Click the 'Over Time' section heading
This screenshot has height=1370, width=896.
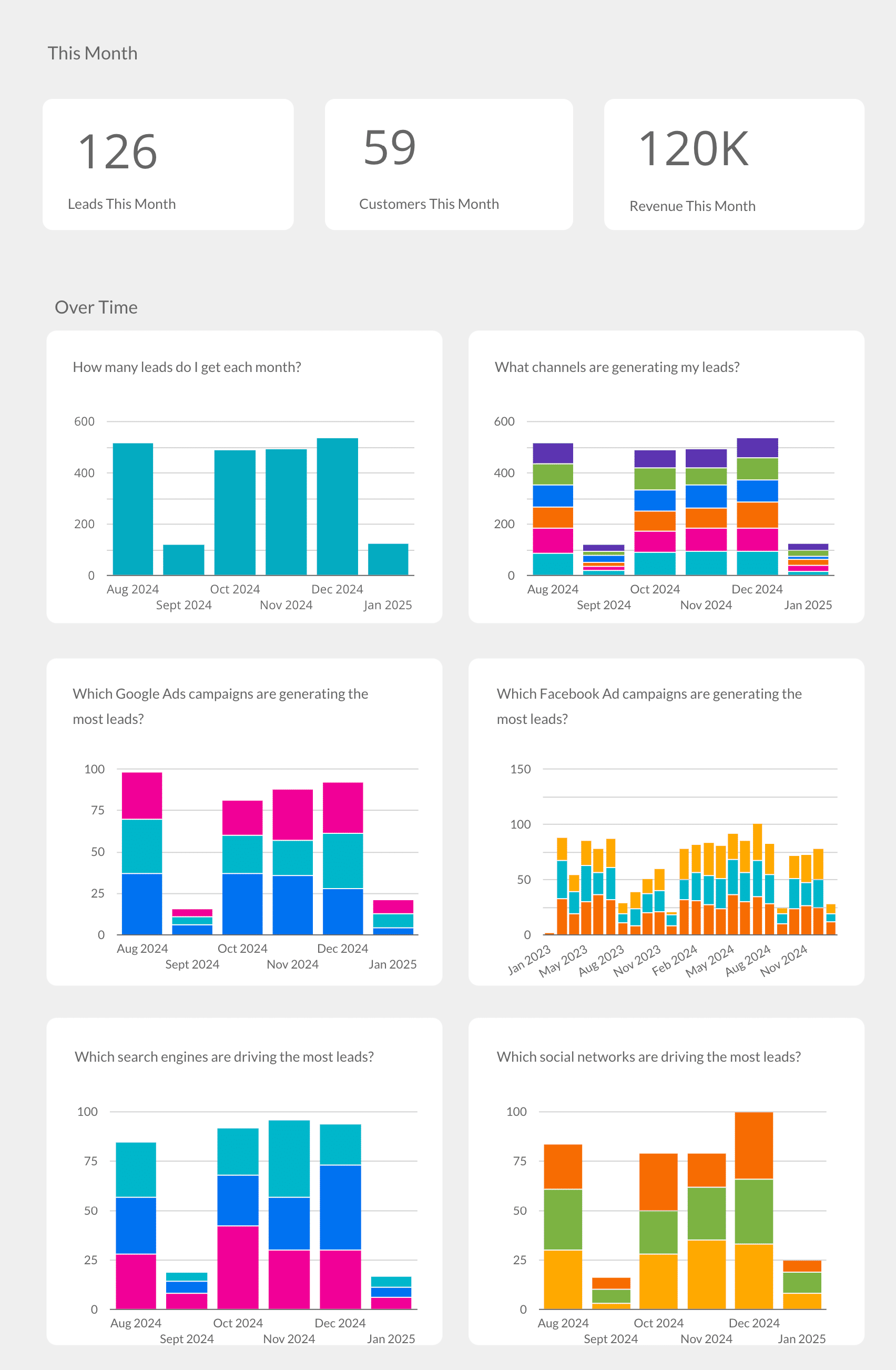[x=96, y=307]
